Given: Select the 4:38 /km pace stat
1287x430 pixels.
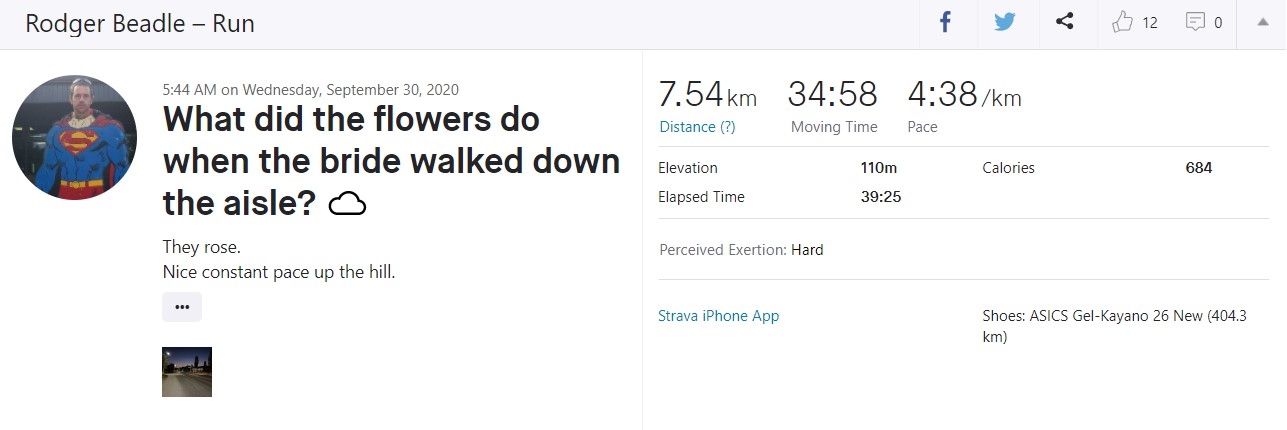Looking at the screenshot, I should (x=964, y=95).
